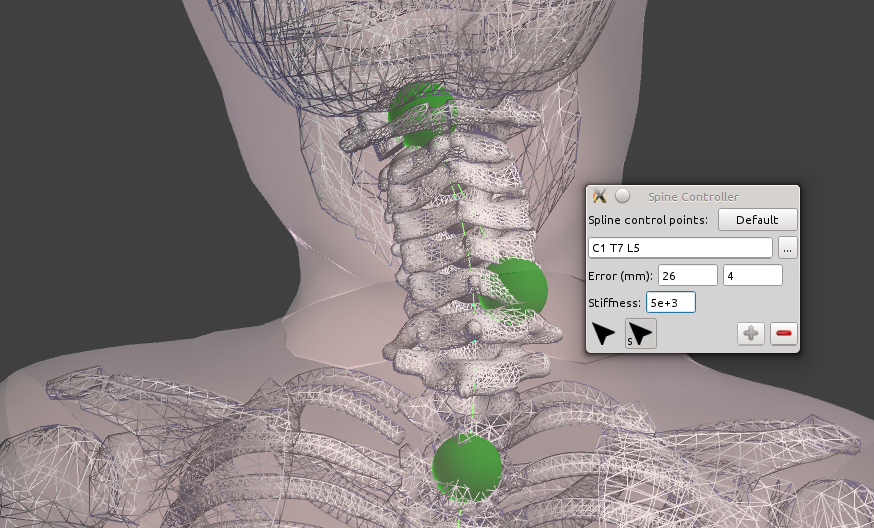Click the 'Spine Controller' title text
Image resolution: width=874 pixels, height=528 pixels.
tap(693, 197)
